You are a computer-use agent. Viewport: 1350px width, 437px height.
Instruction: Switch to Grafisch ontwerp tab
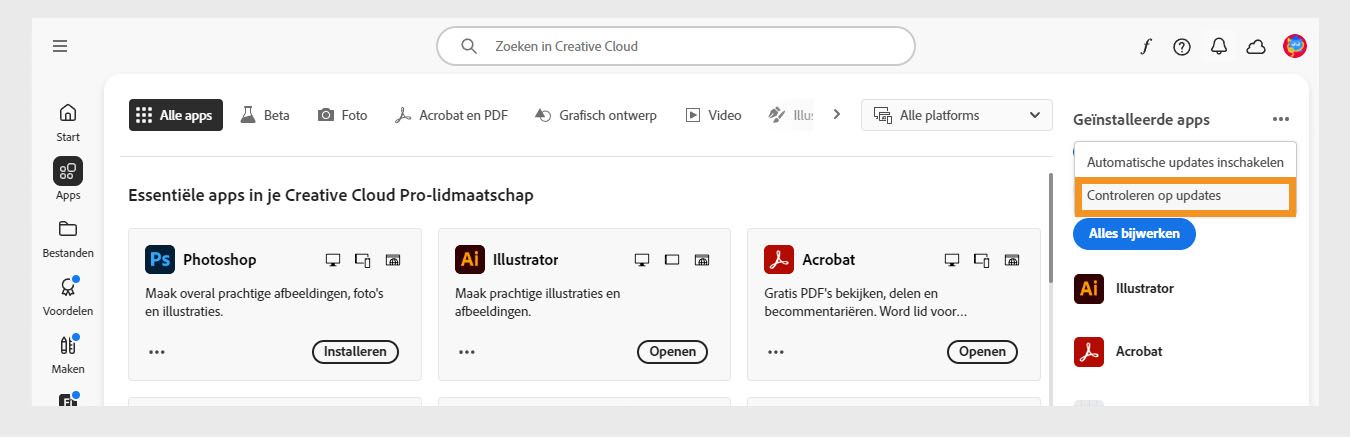tap(596, 115)
